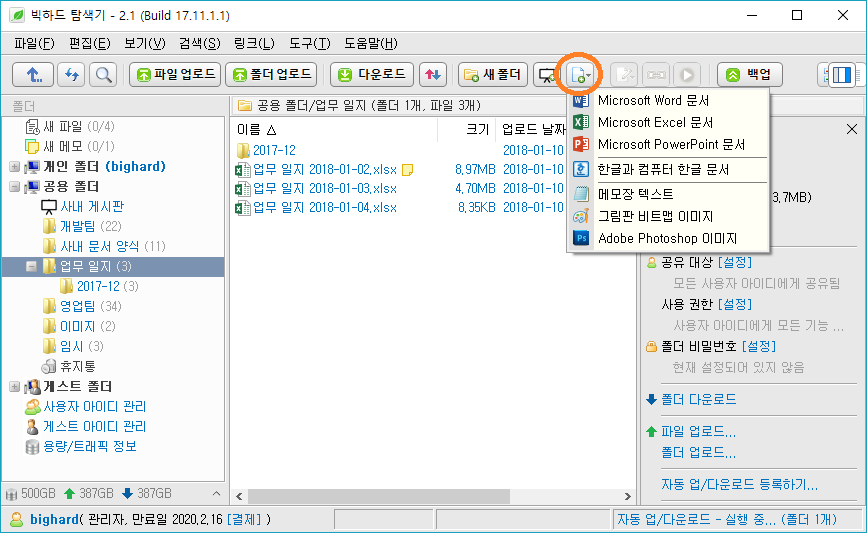Click the 백업 toolbar button
The image size is (867, 533).
750,75
